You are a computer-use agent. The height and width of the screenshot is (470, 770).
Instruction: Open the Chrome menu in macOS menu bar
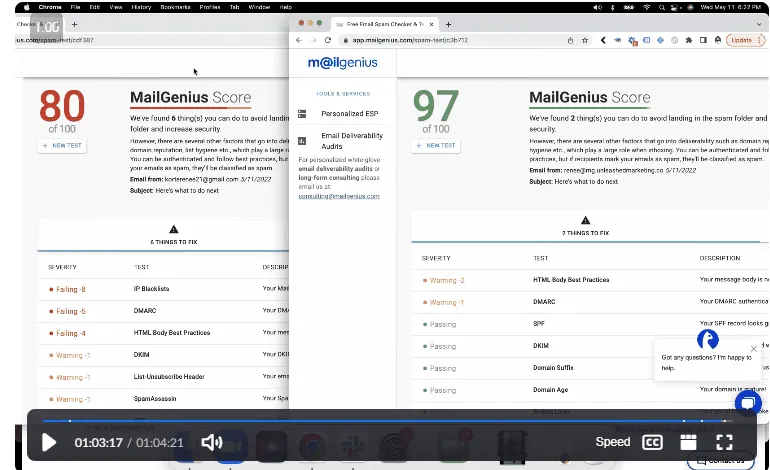point(50,7)
